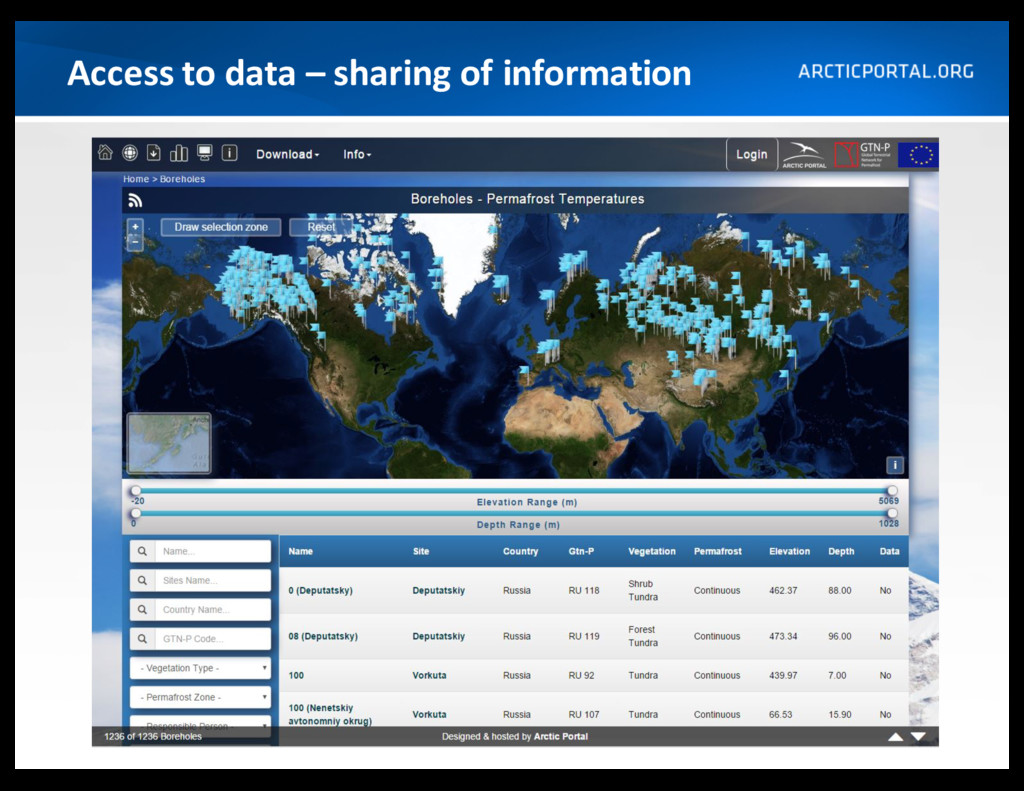The width and height of the screenshot is (1024, 791).
Task: Click the RU 119 code cell
Action: point(583,636)
